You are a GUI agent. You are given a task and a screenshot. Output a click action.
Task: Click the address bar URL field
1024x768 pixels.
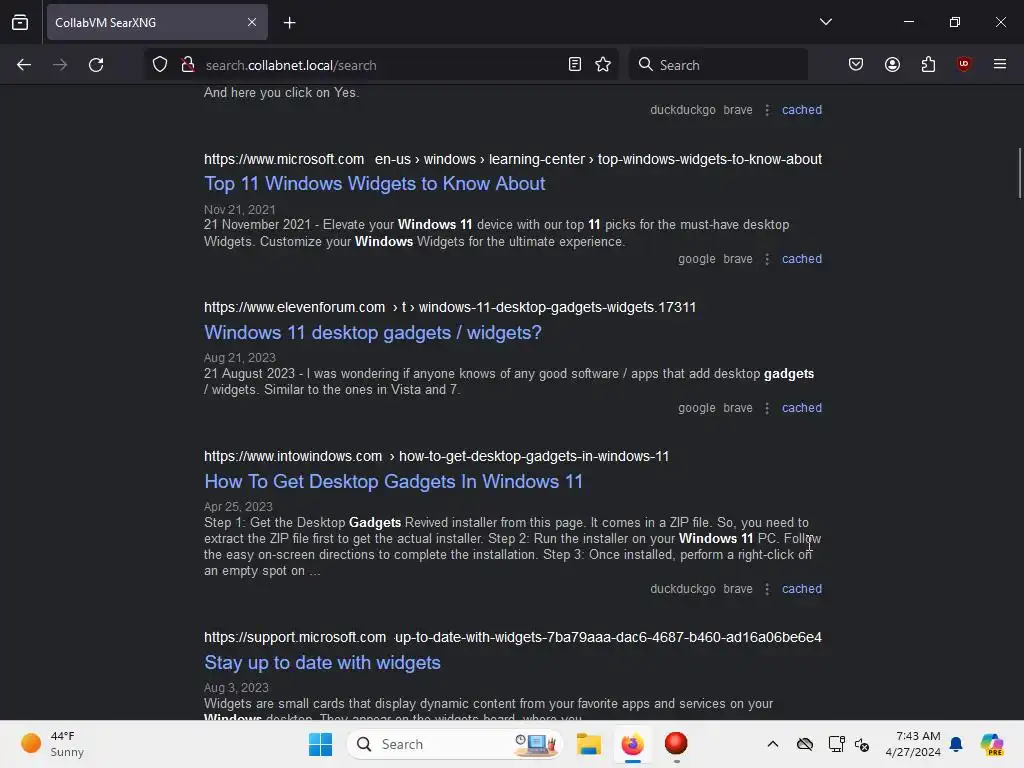[x=381, y=65]
